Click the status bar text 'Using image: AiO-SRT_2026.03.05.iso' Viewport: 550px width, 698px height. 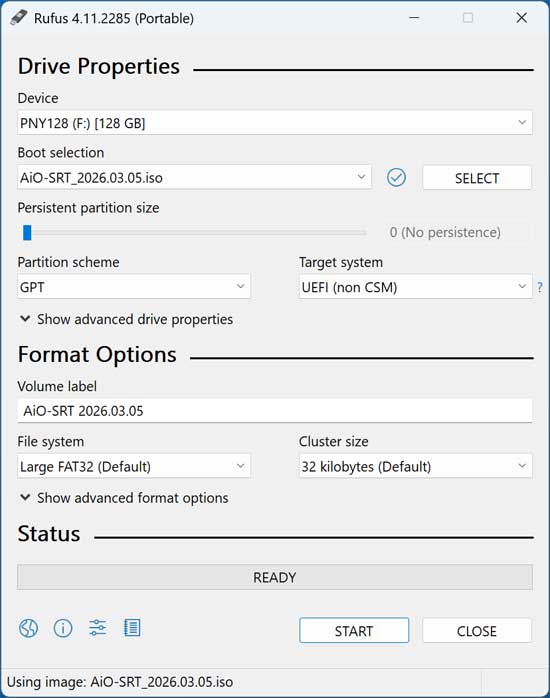tap(120, 682)
